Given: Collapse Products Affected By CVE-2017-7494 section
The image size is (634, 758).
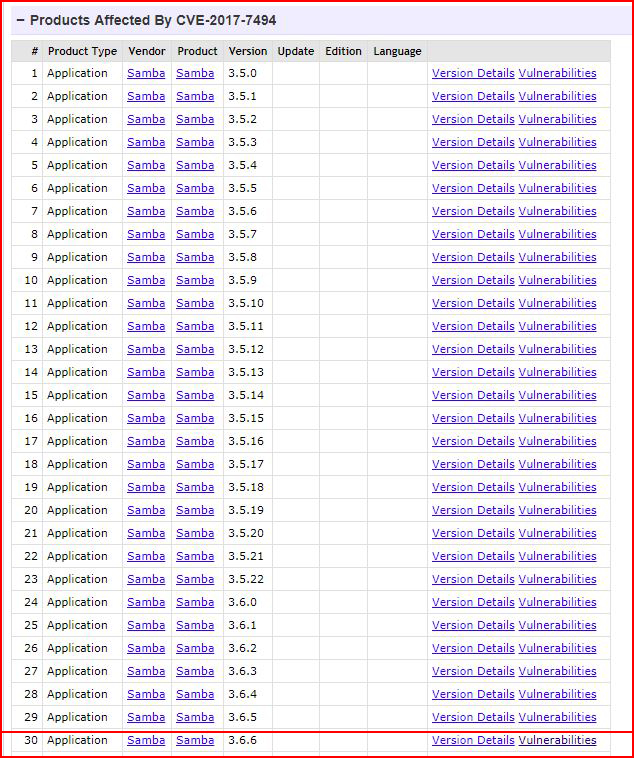Looking at the screenshot, I should [x=20, y=20].
